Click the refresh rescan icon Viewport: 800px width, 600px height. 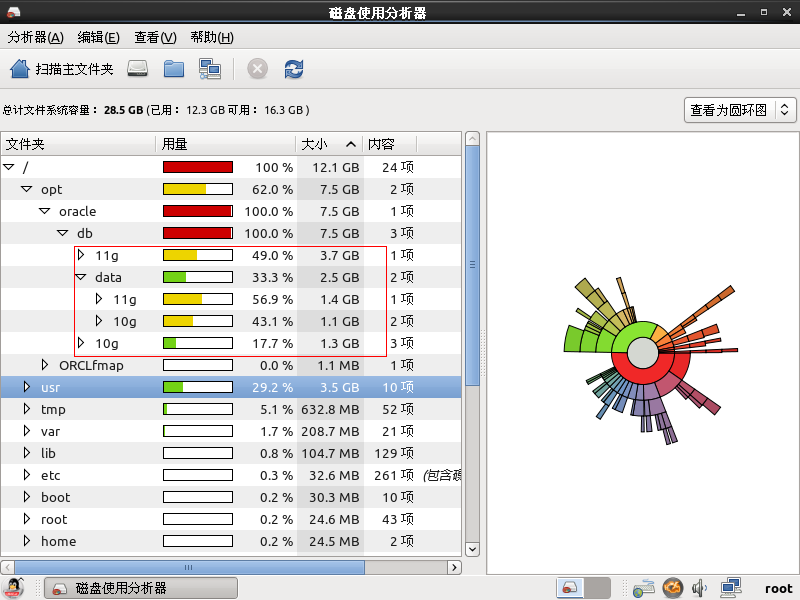[294, 69]
